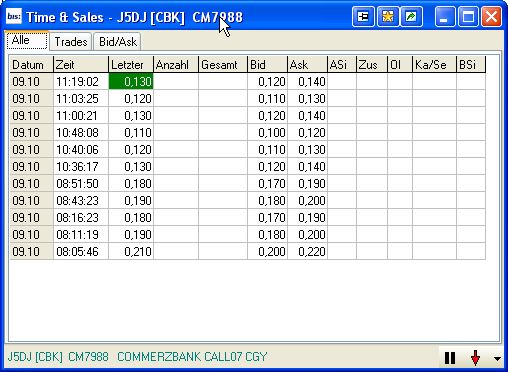Image resolution: width=508 pixels, height=372 pixels.
Task: Click the status bar text COMMERZBANK CALL07 CGY
Action: 192,357
